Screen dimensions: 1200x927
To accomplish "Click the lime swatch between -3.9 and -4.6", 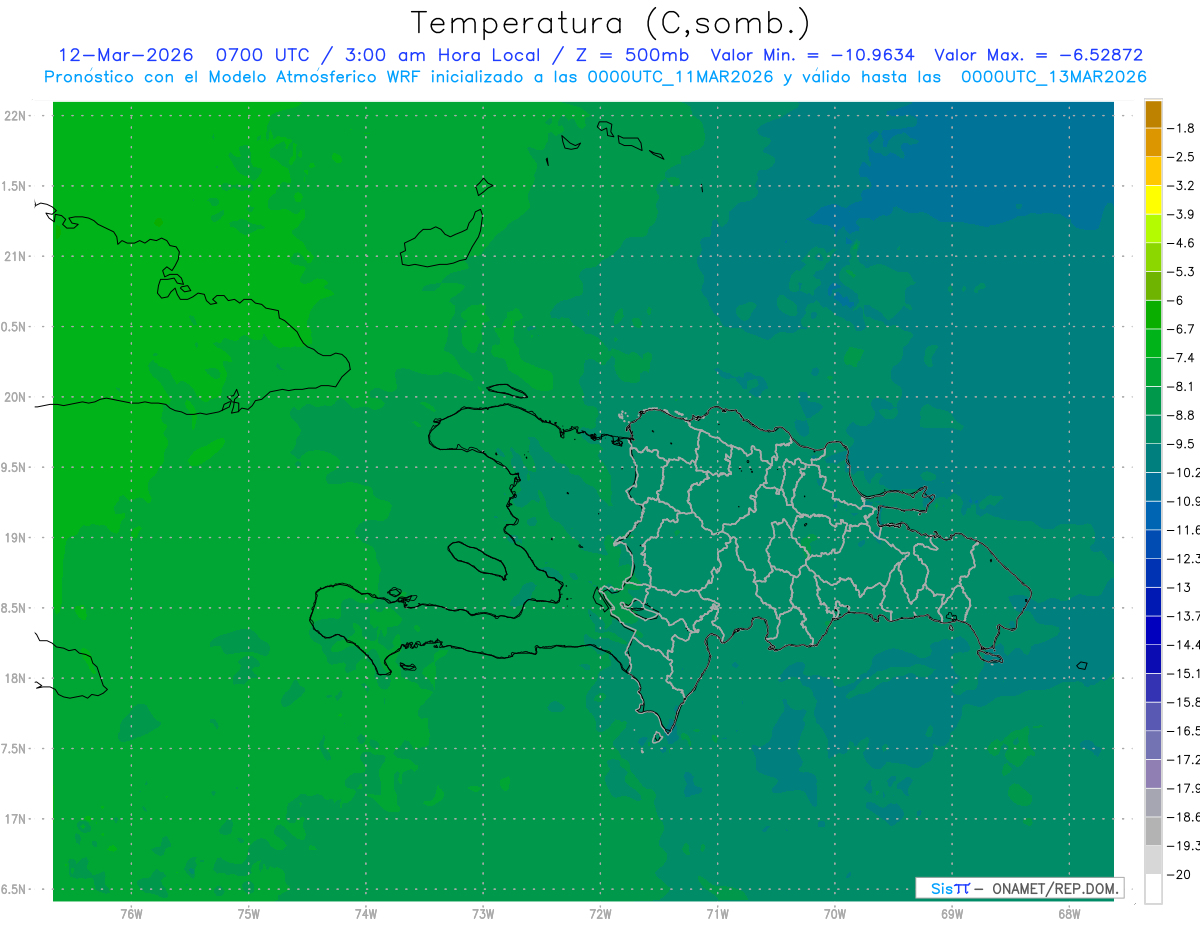I will [x=1153, y=229].
